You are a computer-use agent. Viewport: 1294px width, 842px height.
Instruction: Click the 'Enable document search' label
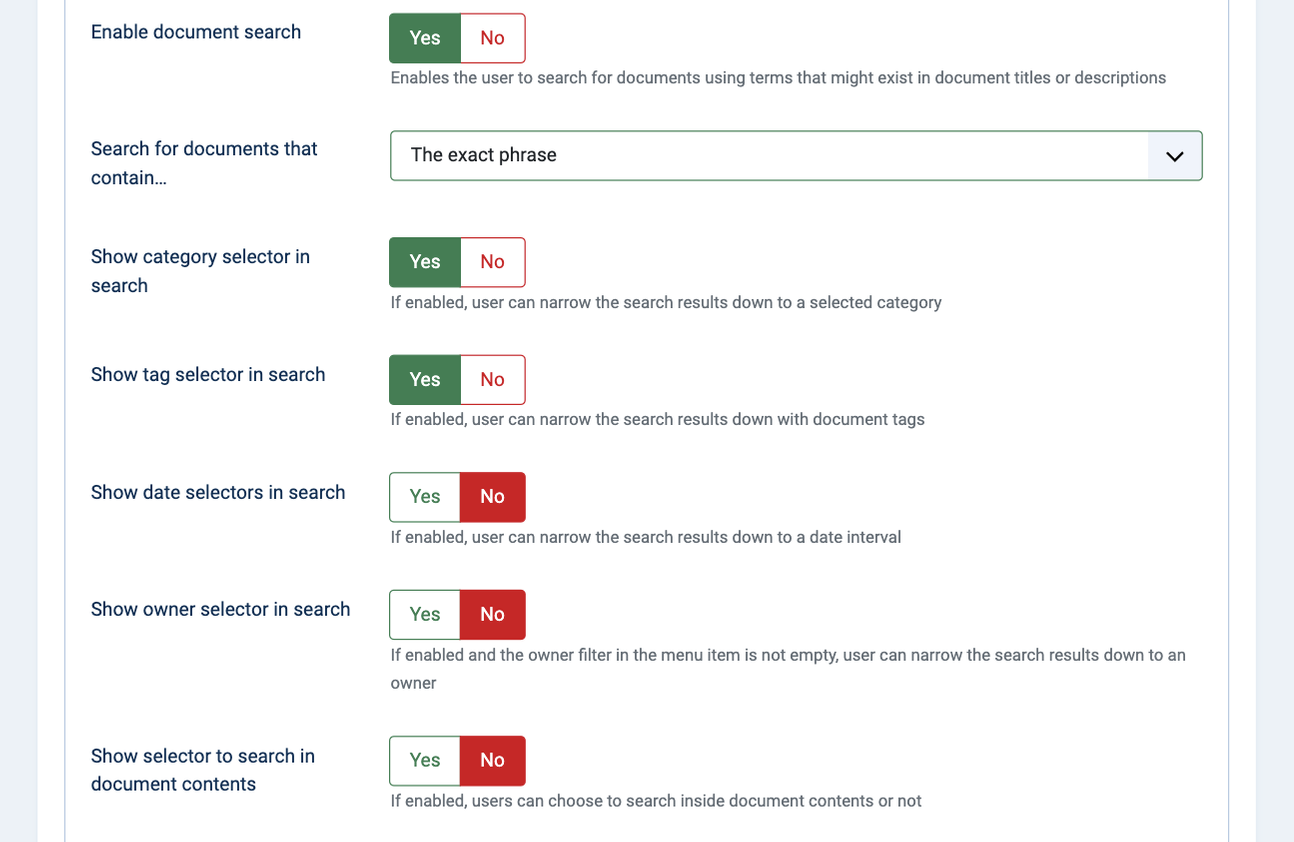pyautogui.click(x=196, y=32)
